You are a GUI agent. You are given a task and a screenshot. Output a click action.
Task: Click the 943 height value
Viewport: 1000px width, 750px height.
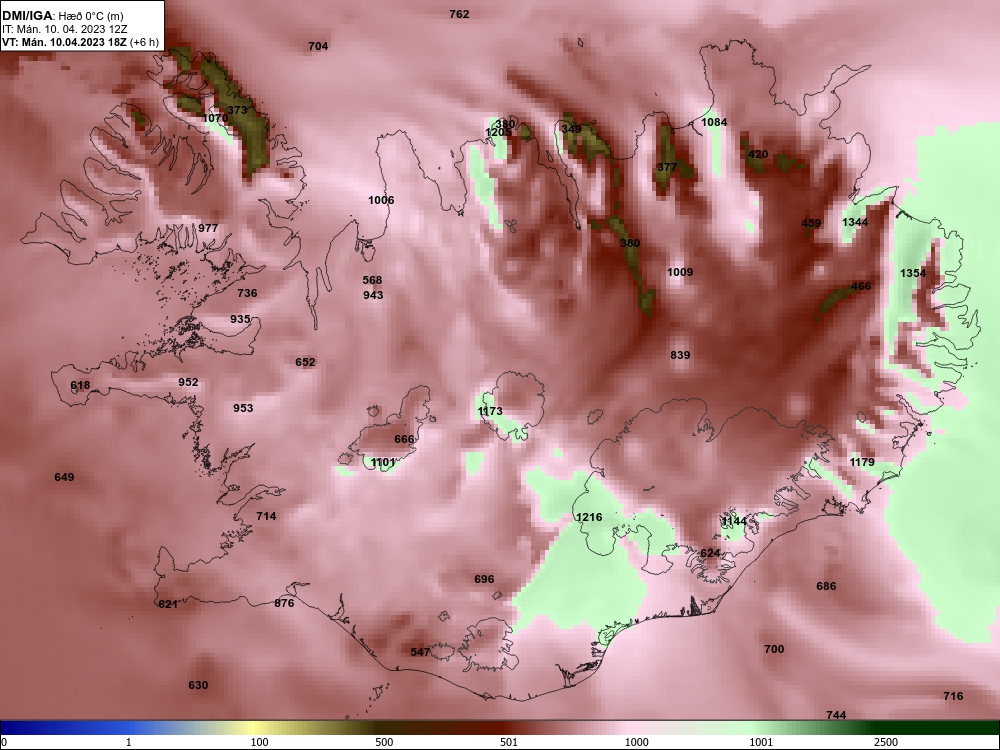pyautogui.click(x=373, y=295)
